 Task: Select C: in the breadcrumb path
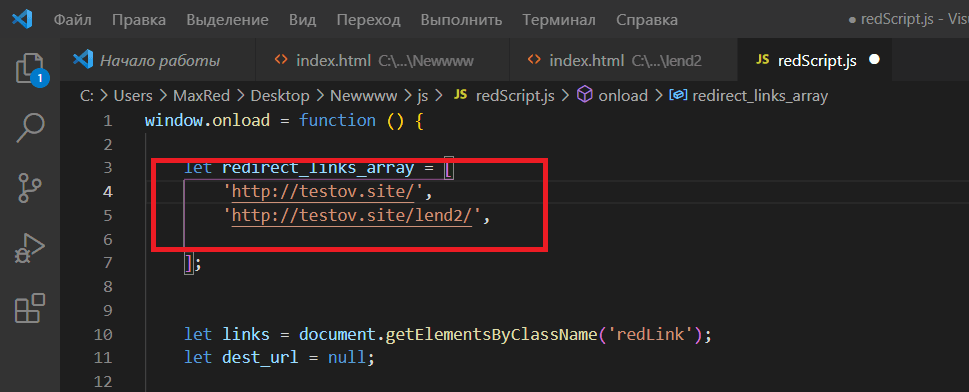click(86, 96)
